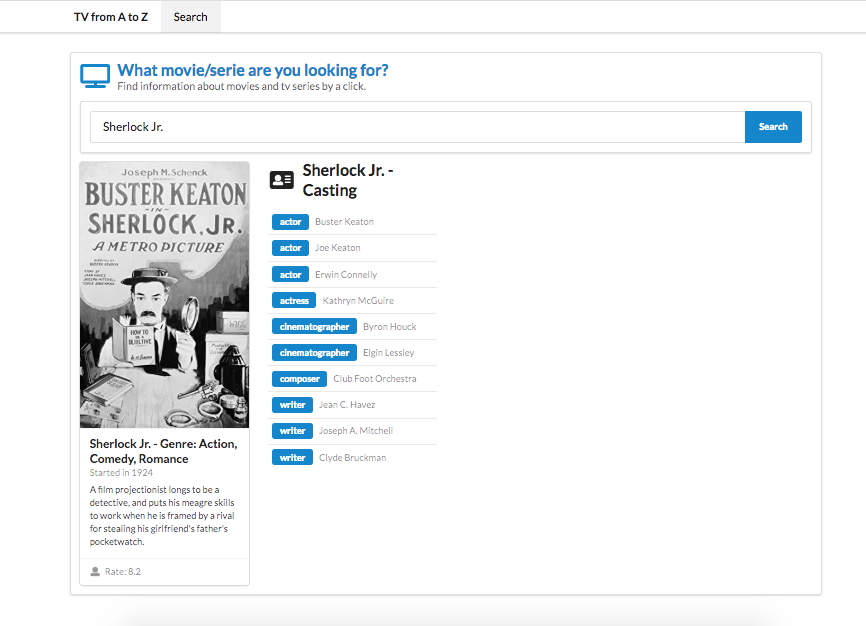Click the writer tag for Joseph A. Mitchell
866x626 pixels.
point(292,431)
